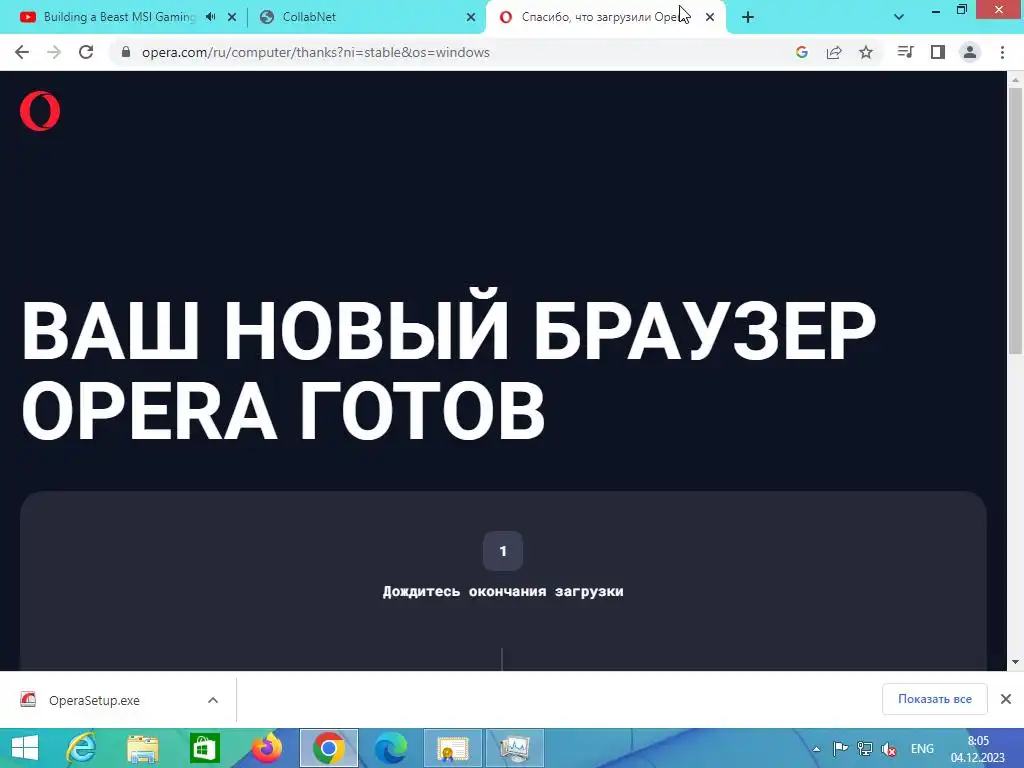Screen dimensions: 1024x768
Task: Close the Opera thanks tab
Action: (x=710, y=18)
